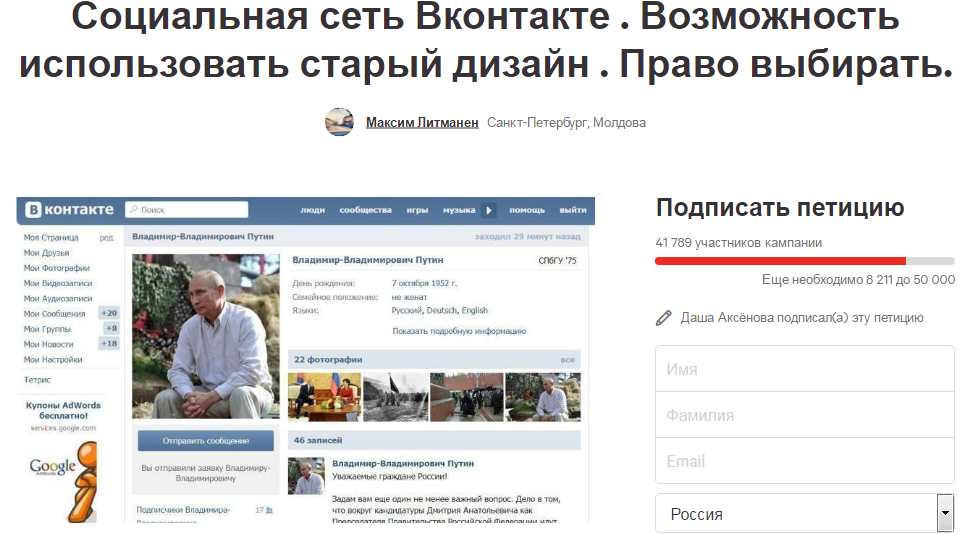Open the Россия country dropdown
The width and height of the screenshot is (967, 535).
pos(805,513)
